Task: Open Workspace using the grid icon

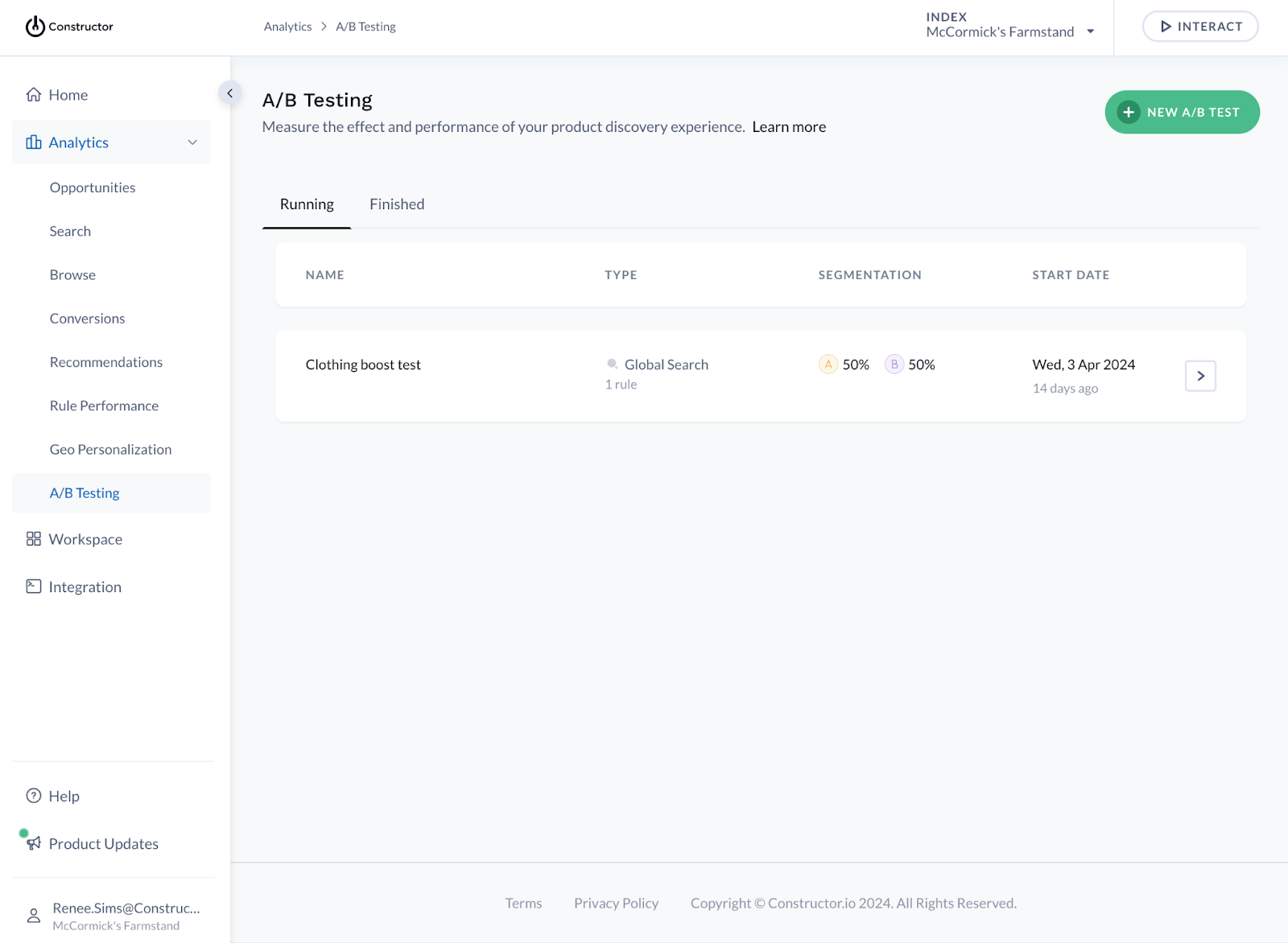Action: pos(33,539)
